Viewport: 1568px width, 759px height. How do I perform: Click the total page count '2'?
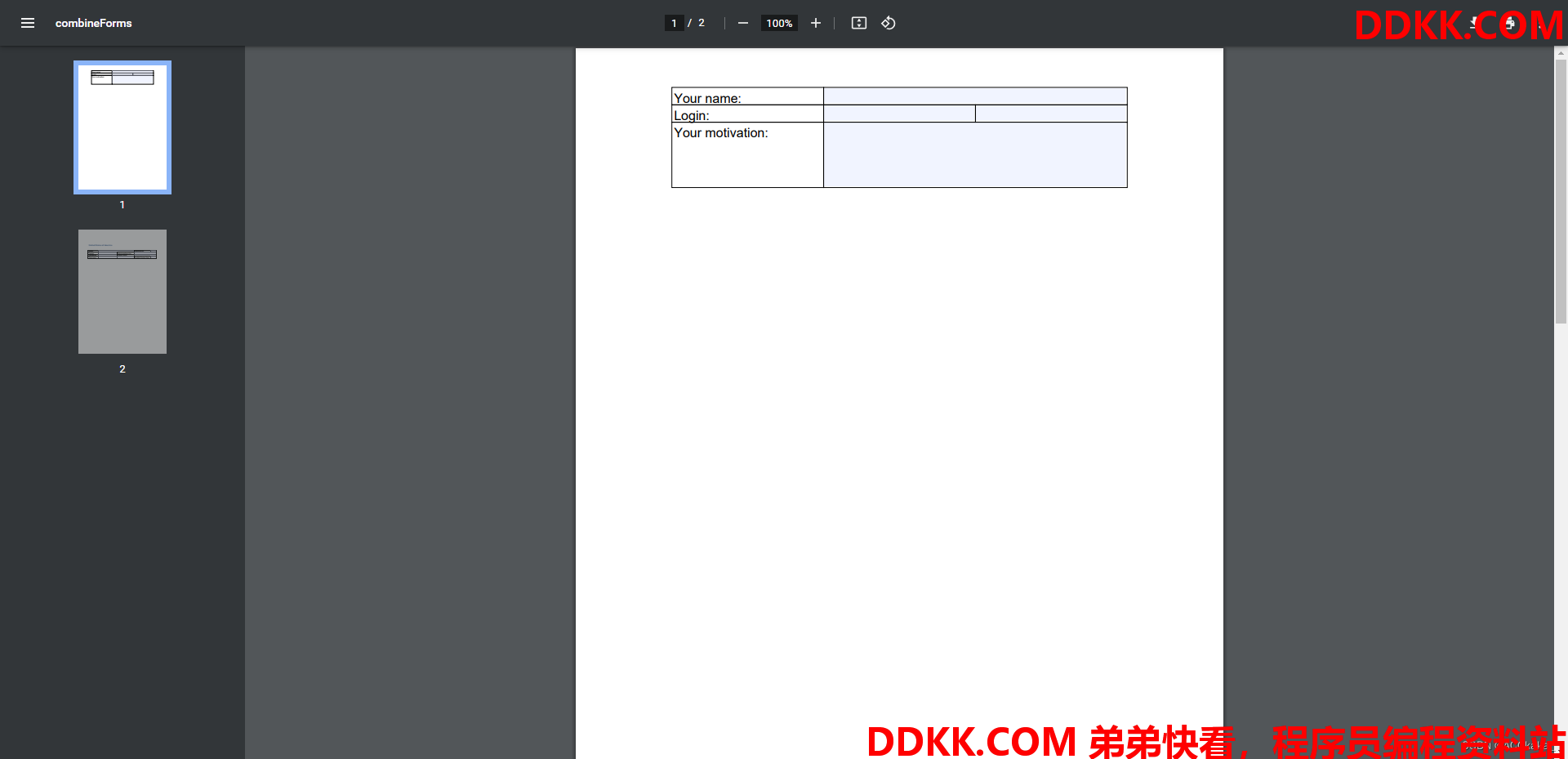pyautogui.click(x=701, y=23)
